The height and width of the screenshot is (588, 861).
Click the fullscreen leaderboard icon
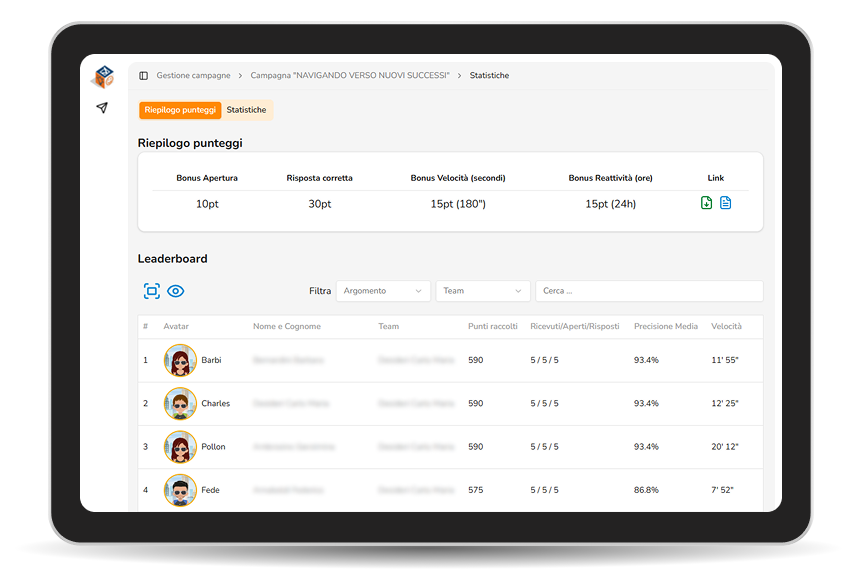pos(152,291)
